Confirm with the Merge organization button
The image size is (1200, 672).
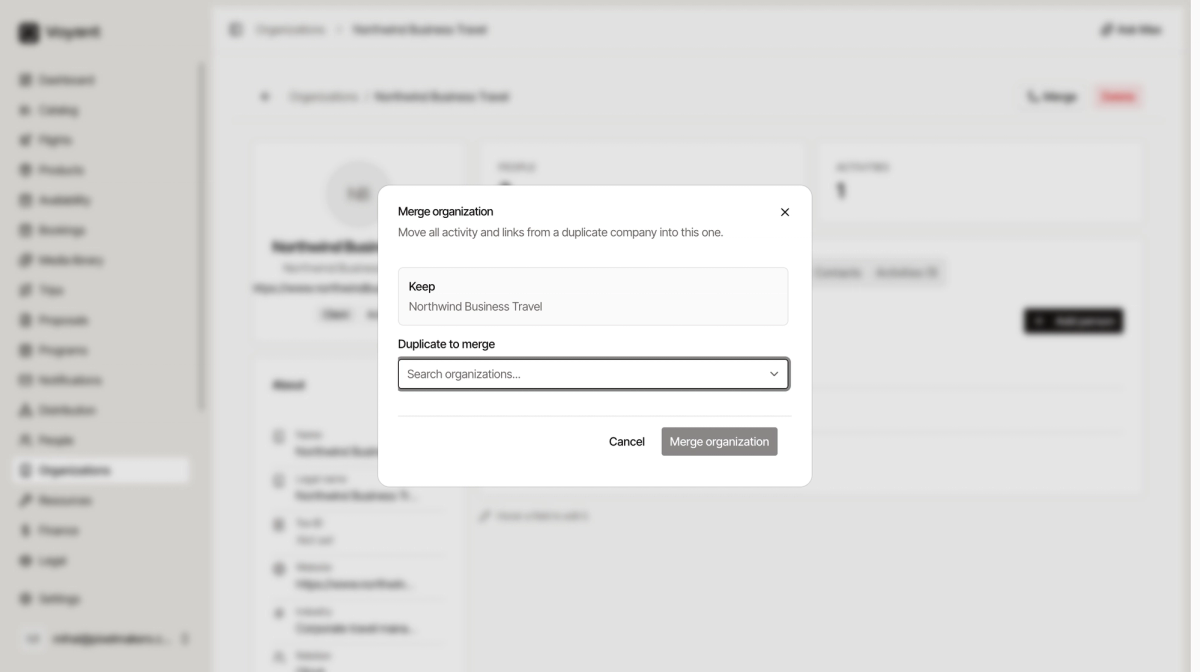click(x=719, y=442)
